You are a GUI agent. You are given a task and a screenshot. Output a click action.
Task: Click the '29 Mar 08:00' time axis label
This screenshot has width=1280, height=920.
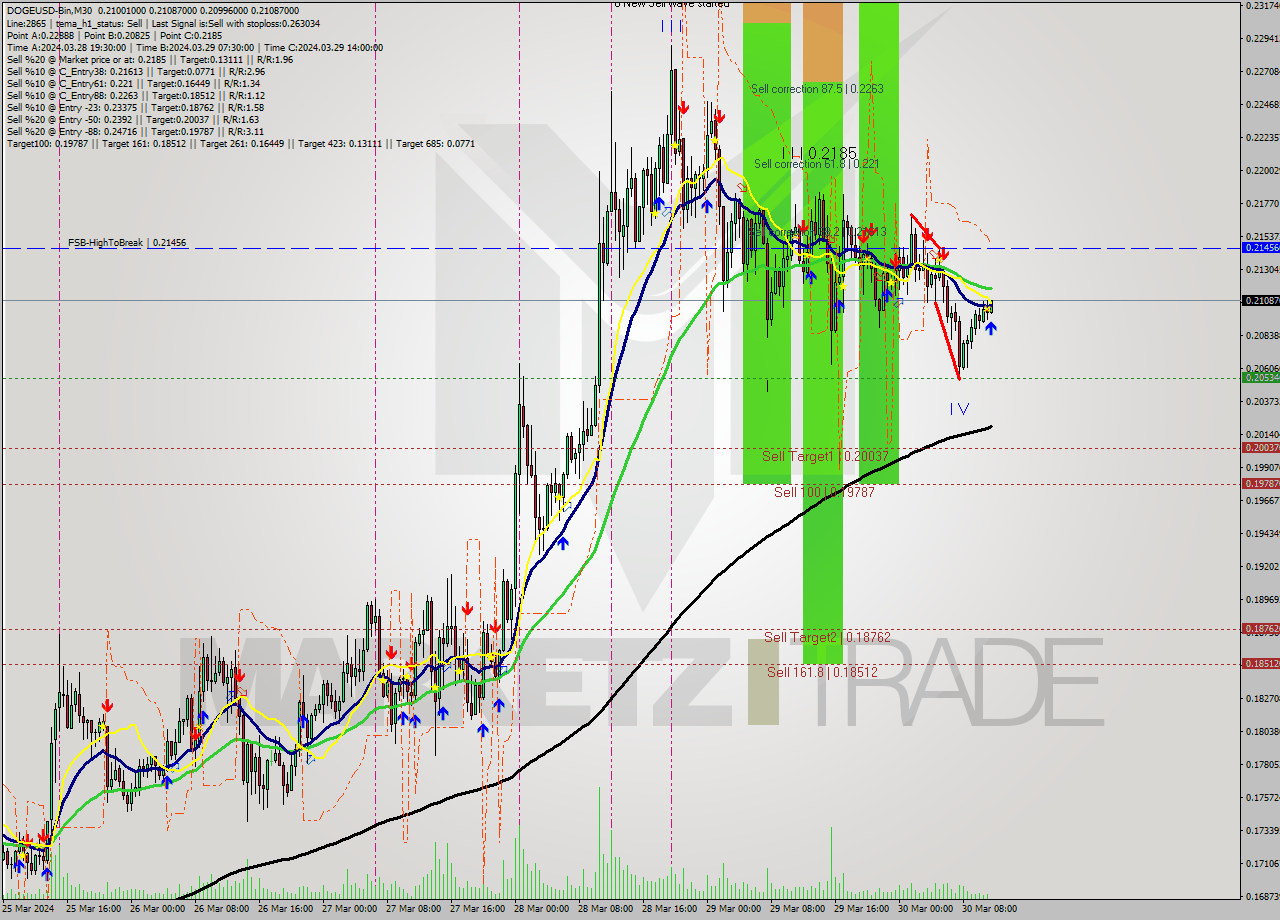tap(796, 910)
